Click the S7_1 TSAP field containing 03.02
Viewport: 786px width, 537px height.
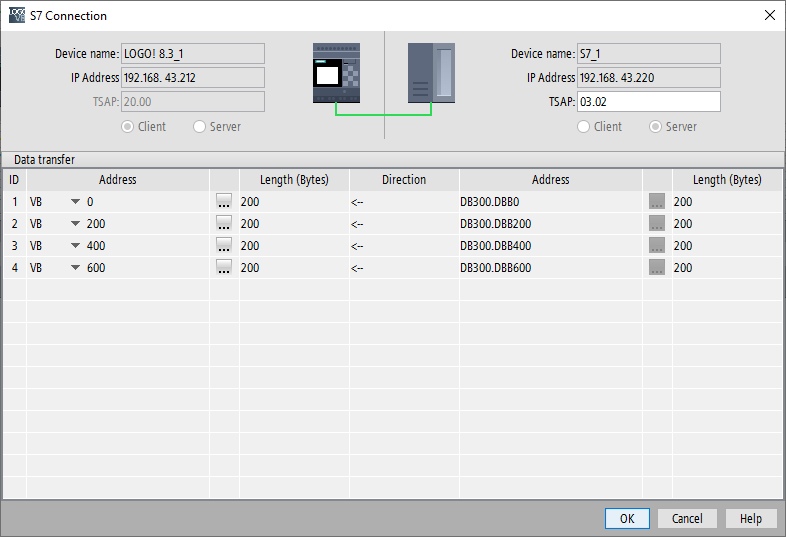[649, 102]
